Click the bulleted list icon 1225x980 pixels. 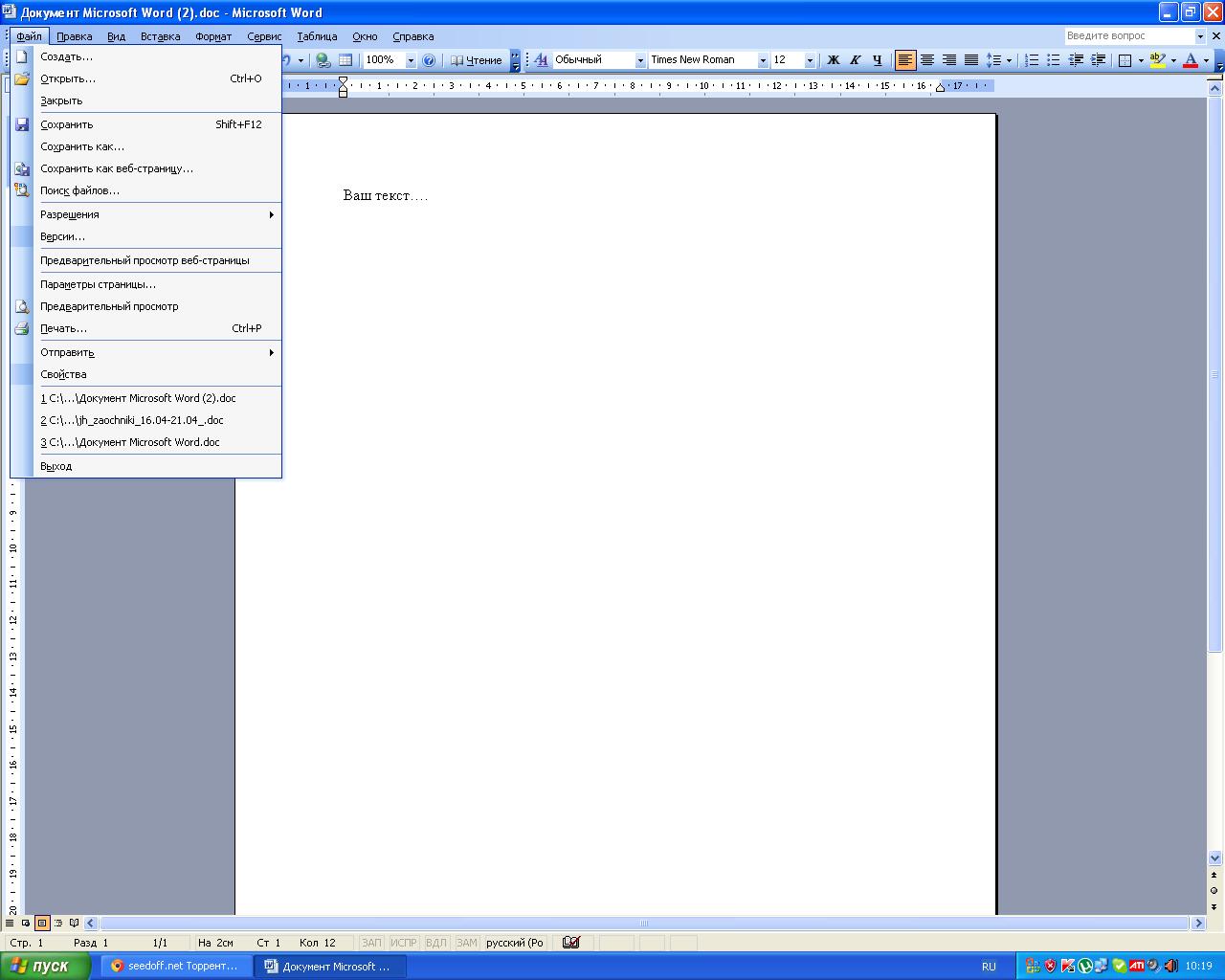1054,60
